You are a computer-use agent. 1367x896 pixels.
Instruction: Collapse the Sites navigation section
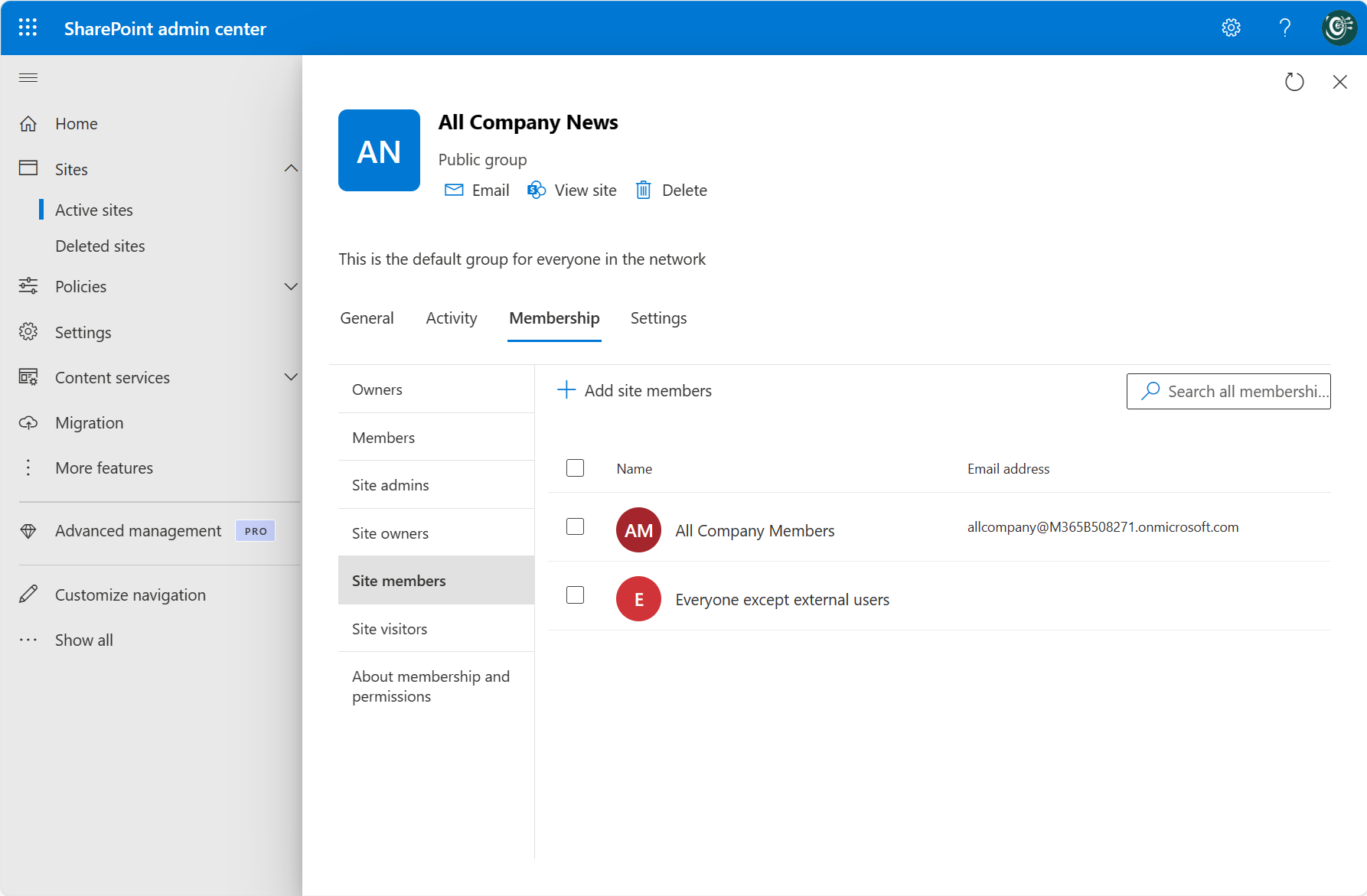pyautogui.click(x=291, y=169)
